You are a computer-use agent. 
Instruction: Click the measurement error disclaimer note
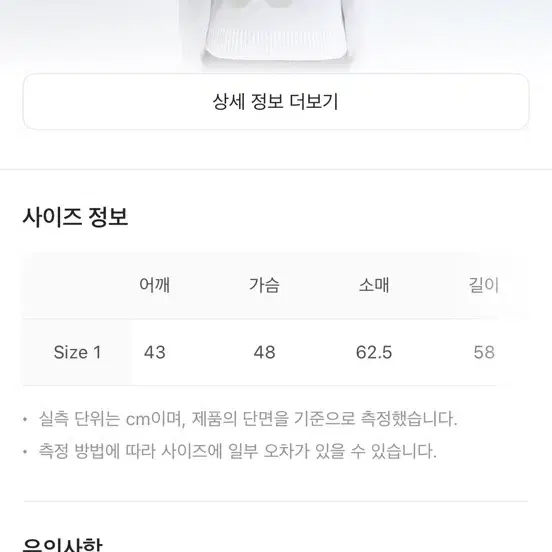(x=238, y=451)
